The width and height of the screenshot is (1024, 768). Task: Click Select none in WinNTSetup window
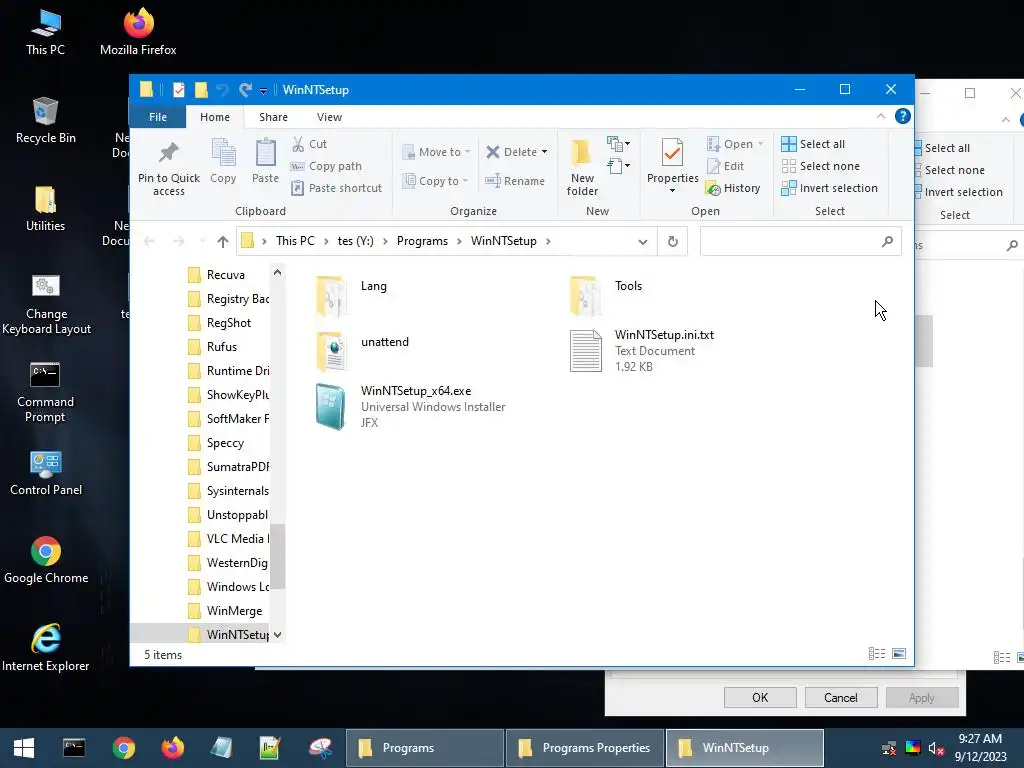pyautogui.click(x=821, y=166)
